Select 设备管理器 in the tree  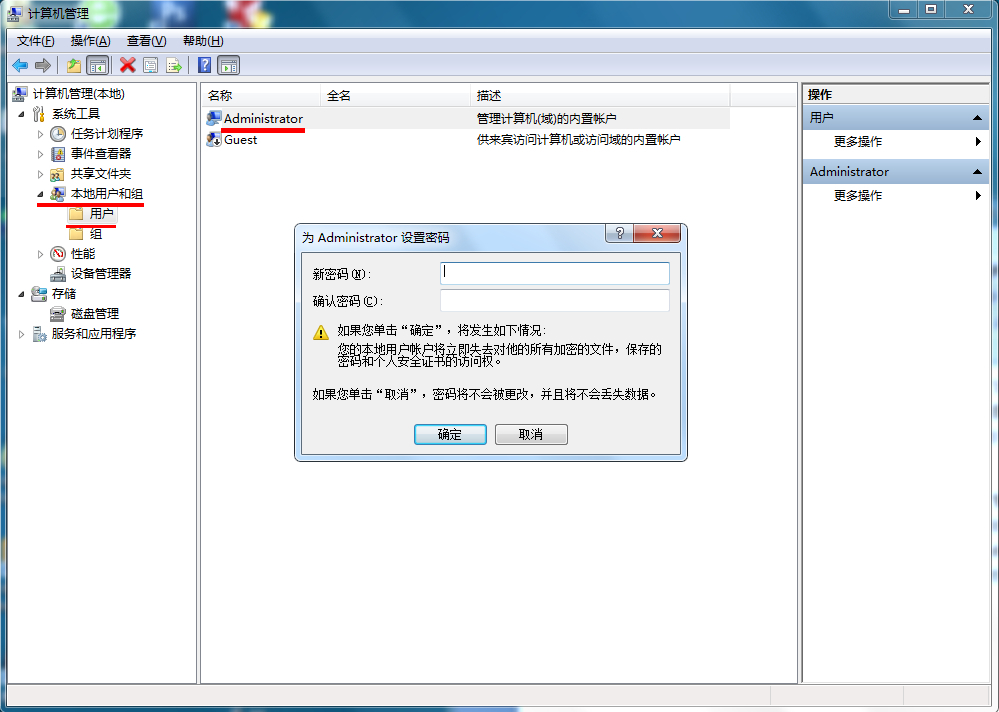(101, 274)
